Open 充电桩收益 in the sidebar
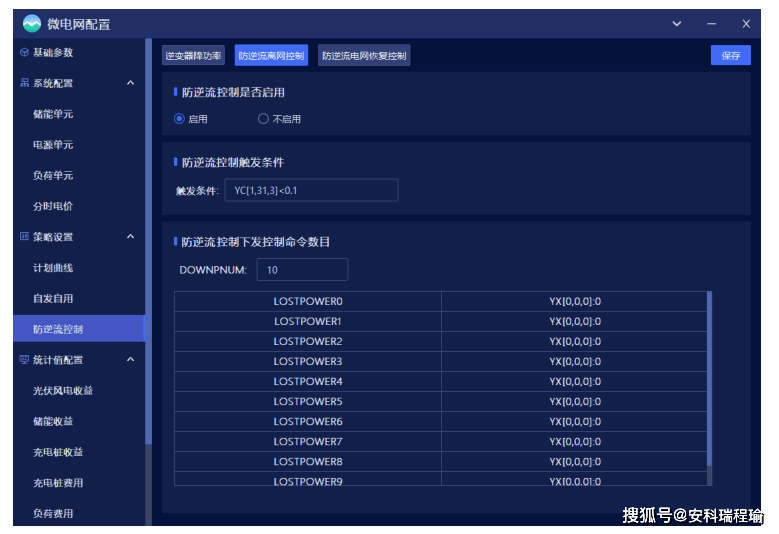Image resolution: width=779 pixels, height=534 pixels. 58,452
